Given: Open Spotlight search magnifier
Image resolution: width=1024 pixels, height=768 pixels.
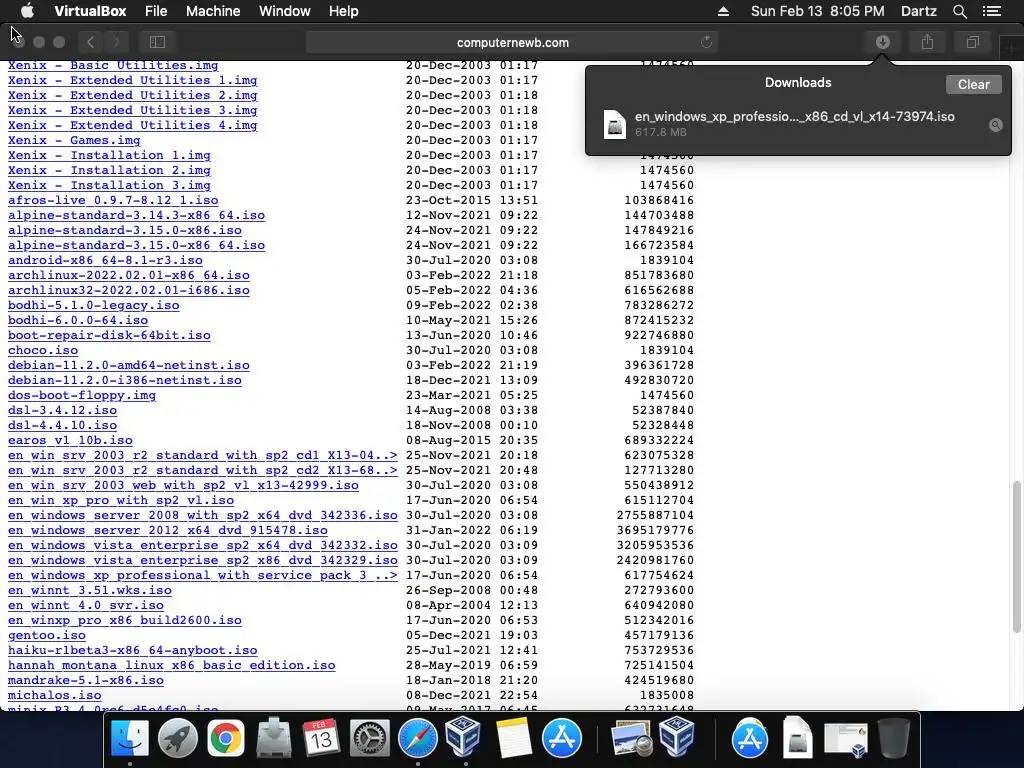Looking at the screenshot, I should coord(959,11).
